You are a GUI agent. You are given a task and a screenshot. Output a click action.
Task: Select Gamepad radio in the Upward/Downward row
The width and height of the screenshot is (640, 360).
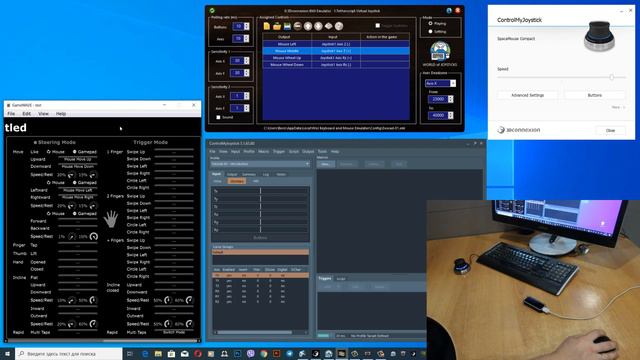point(75,151)
